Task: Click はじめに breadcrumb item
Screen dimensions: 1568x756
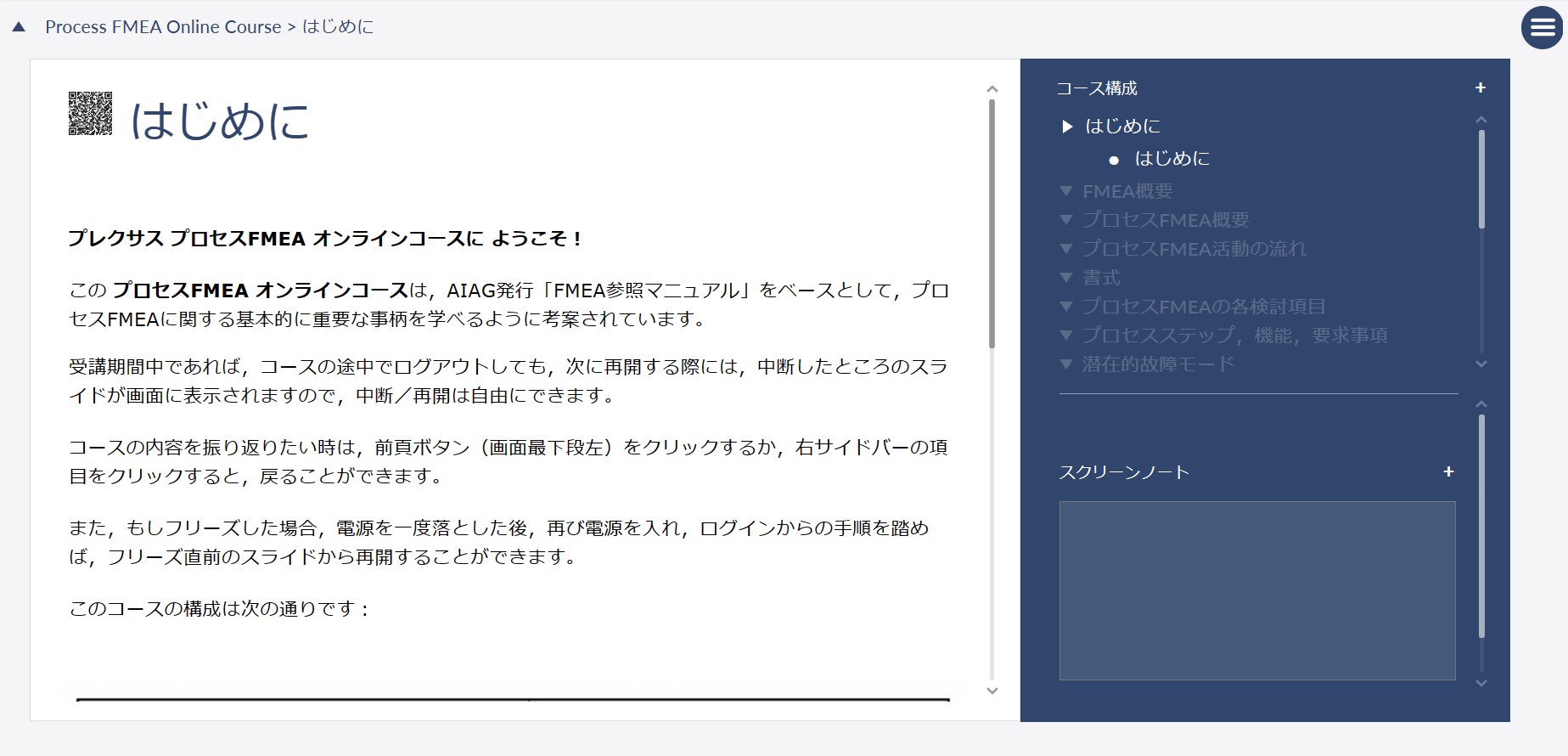Action: tap(338, 27)
